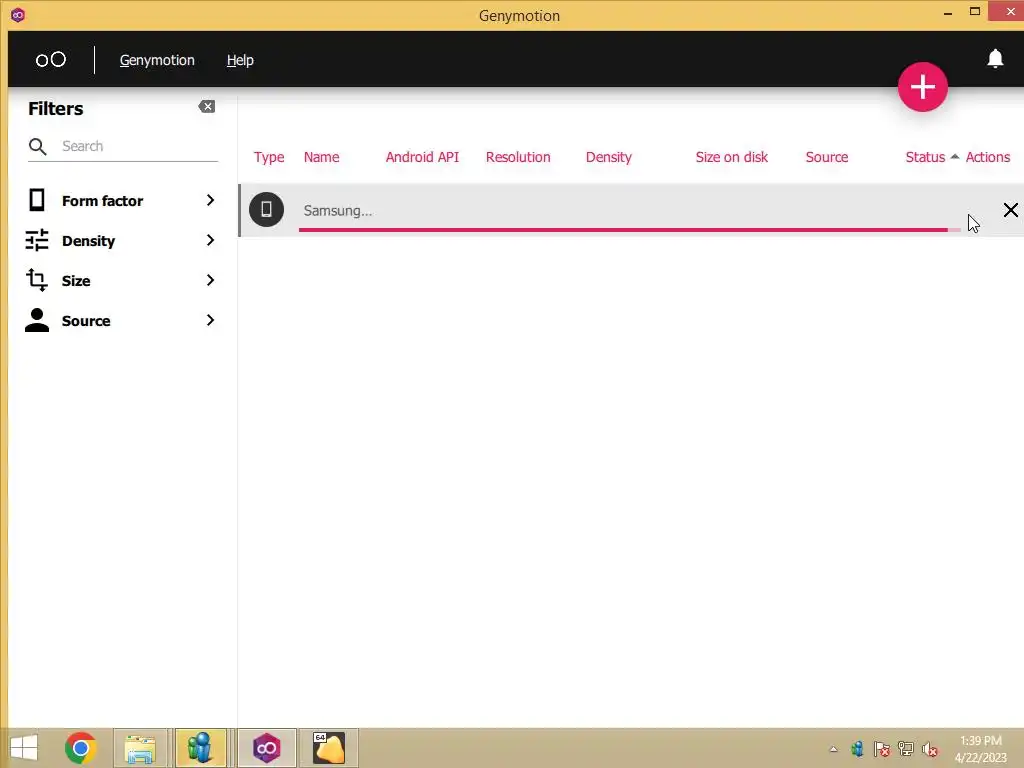Click the Action Center flag tray icon
The image size is (1024, 768).
click(x=882, y=749)
